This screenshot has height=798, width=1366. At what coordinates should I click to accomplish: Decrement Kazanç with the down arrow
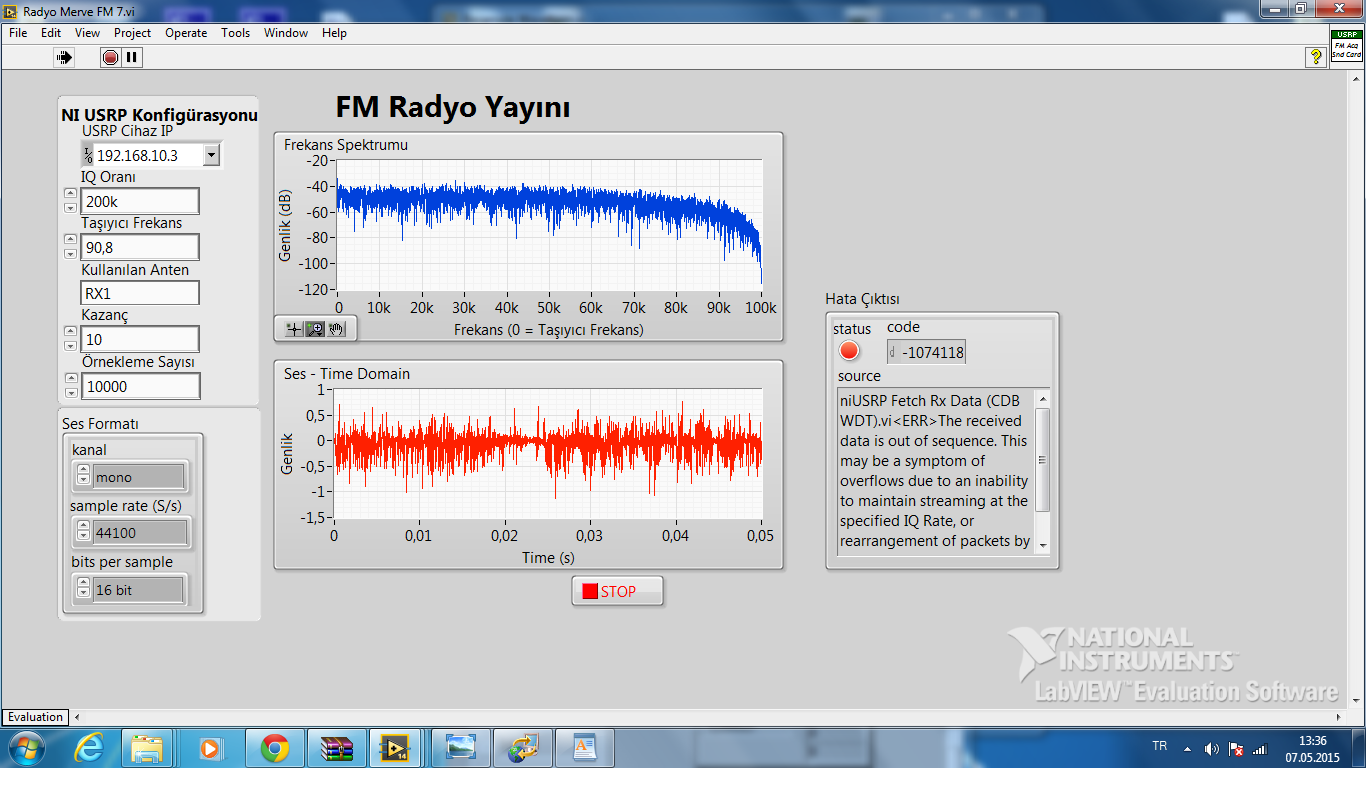click(x=70, y=345)
